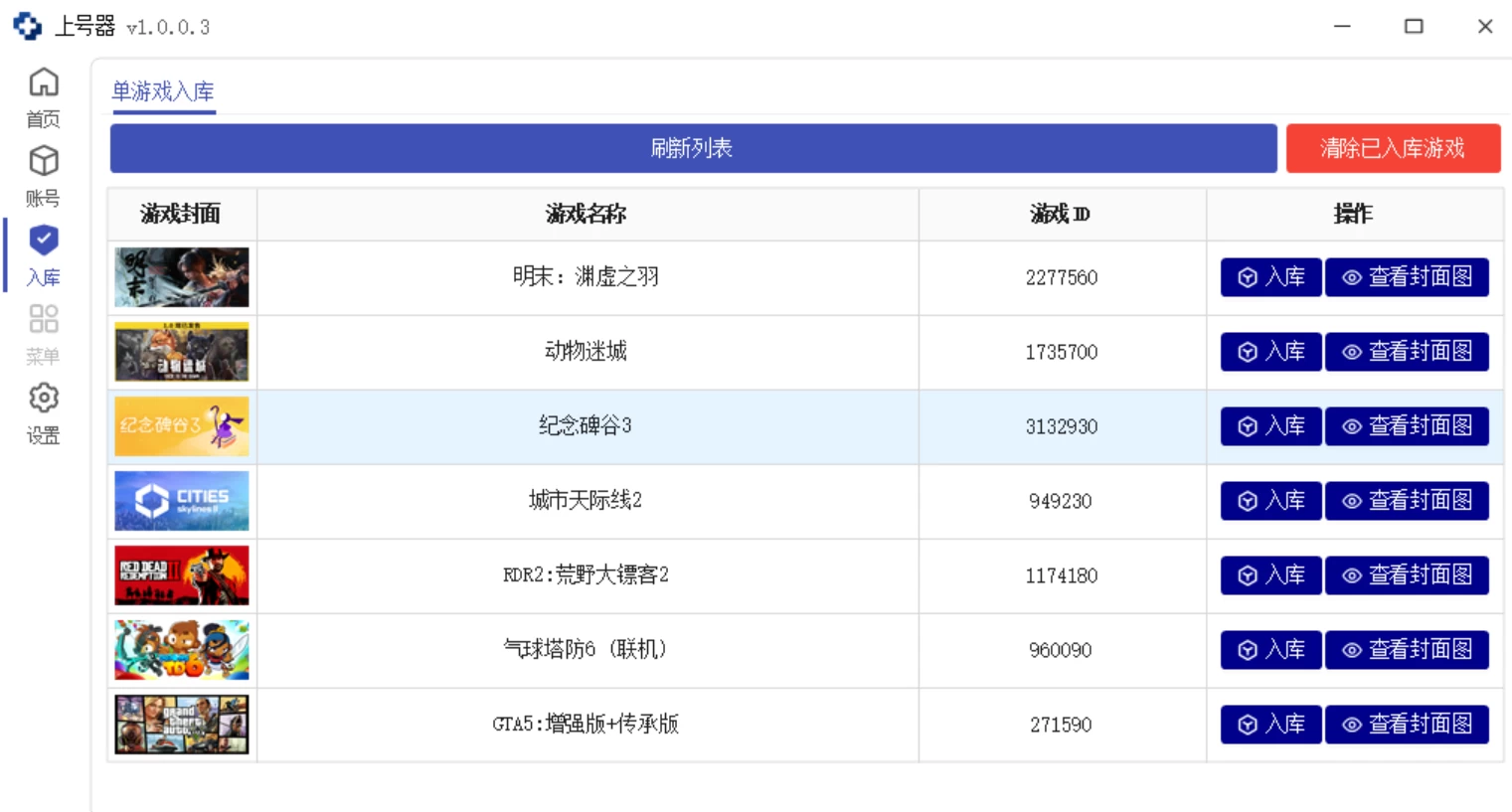Screen dimensions: 1512x812
Task: Click the eye icon on RDR2 row
Action: click(x=1351, y=575)
